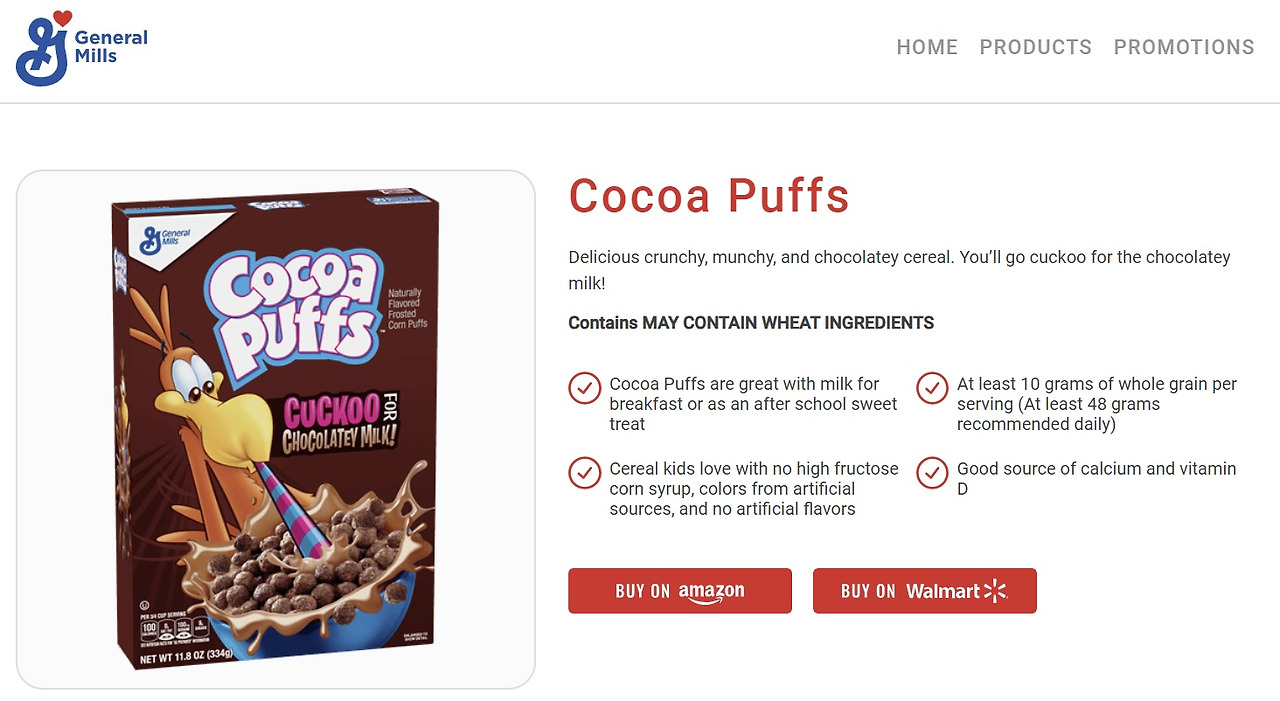Click the BUY ON Amazon button

[x=679, y=591]
